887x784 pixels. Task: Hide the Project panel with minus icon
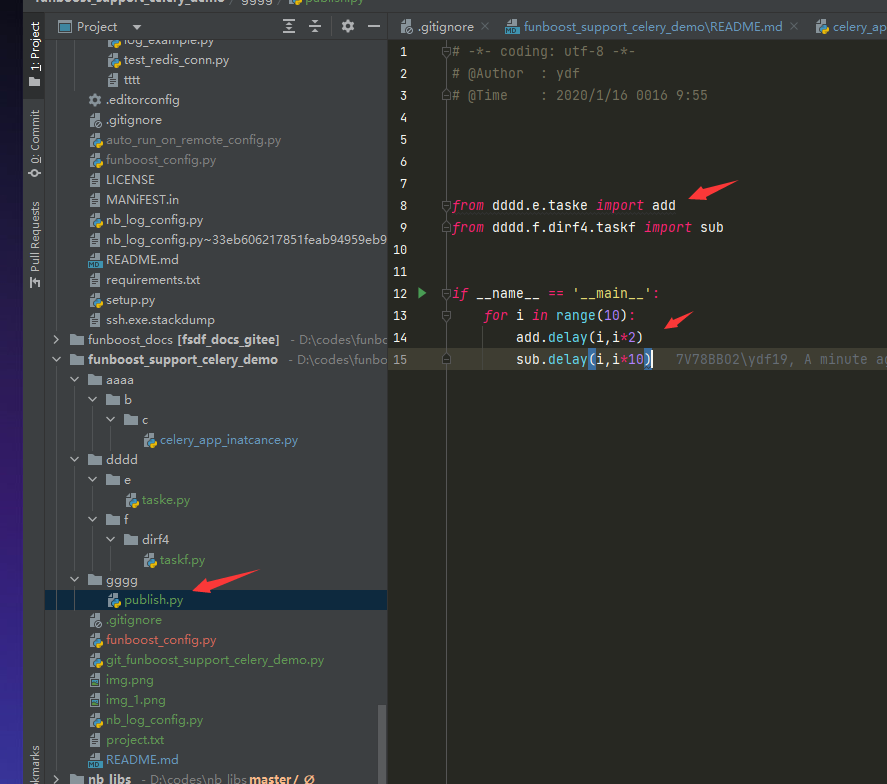point(374,26)
